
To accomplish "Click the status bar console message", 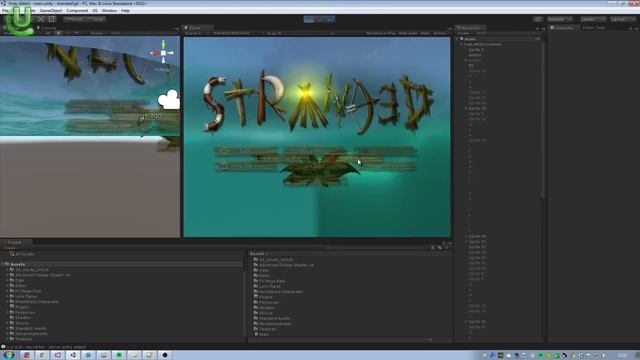I will pos(46,347).
